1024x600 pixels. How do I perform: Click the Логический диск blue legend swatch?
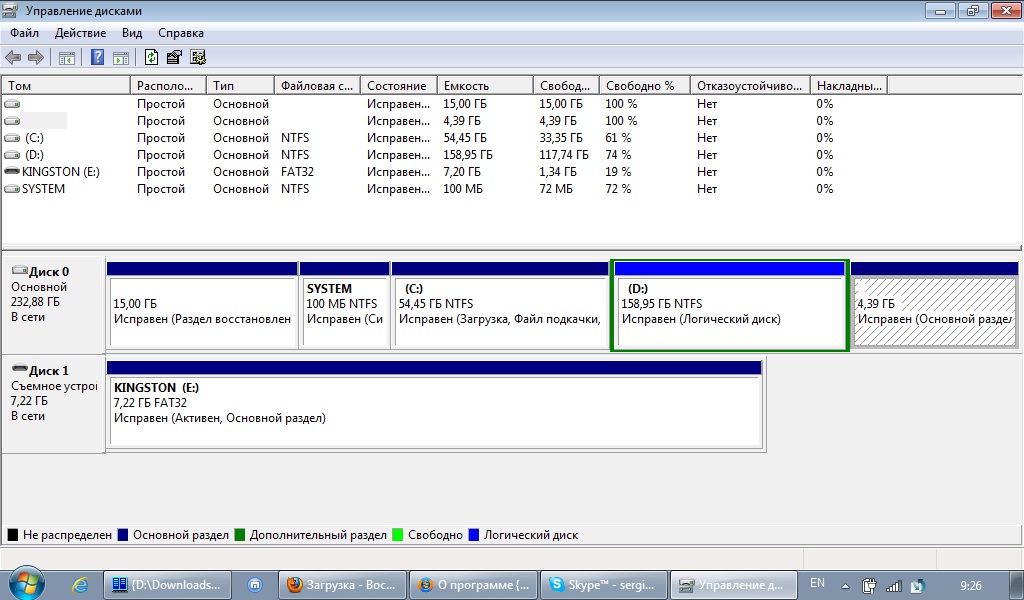point(473,535)
